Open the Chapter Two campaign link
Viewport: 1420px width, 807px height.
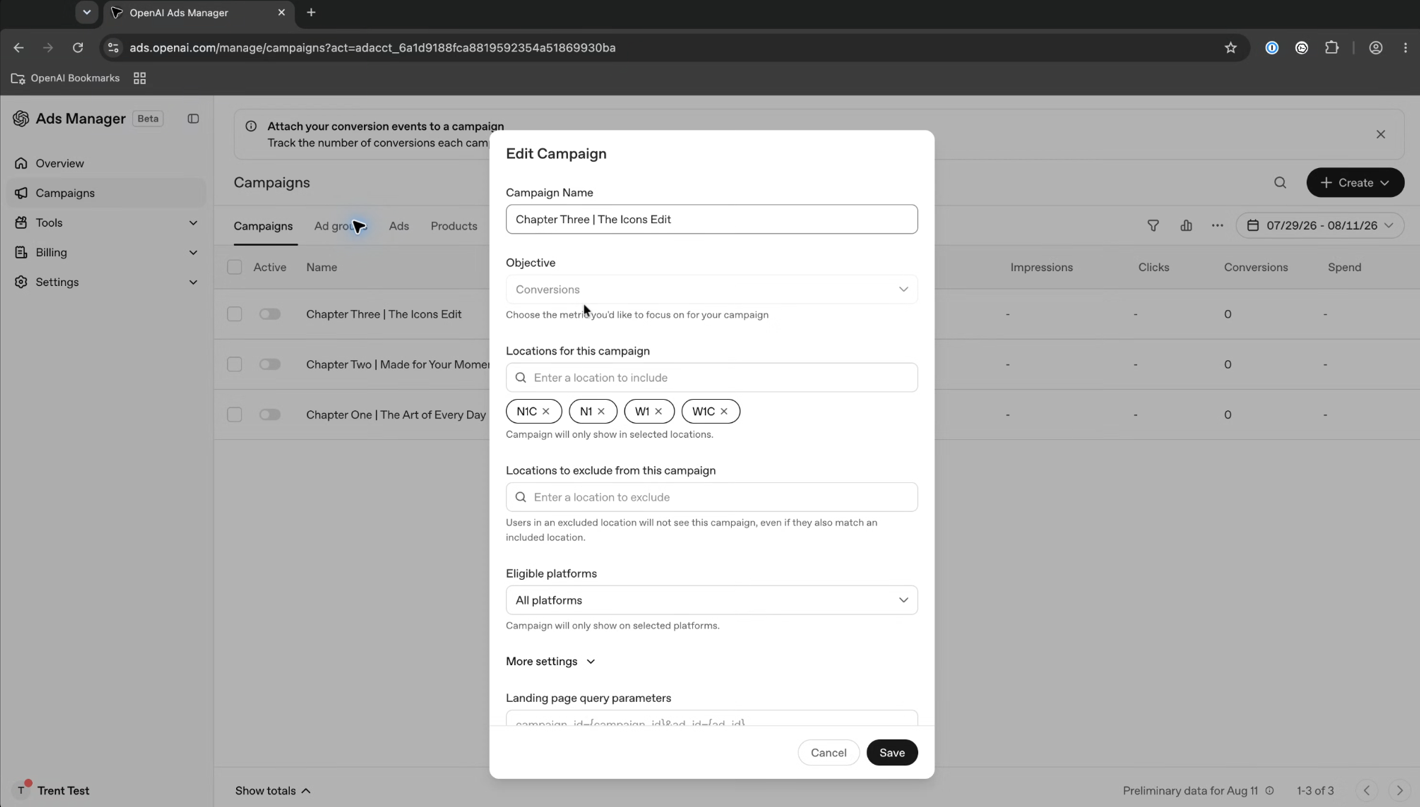point(398,364)
